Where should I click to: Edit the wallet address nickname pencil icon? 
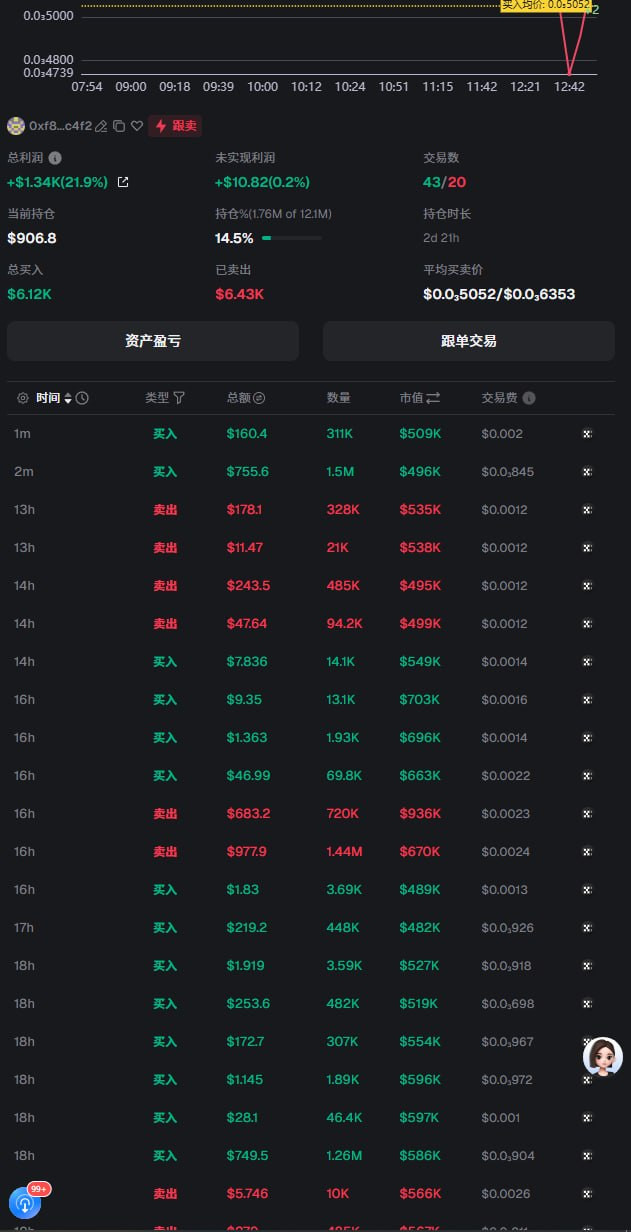click(101, 126)
